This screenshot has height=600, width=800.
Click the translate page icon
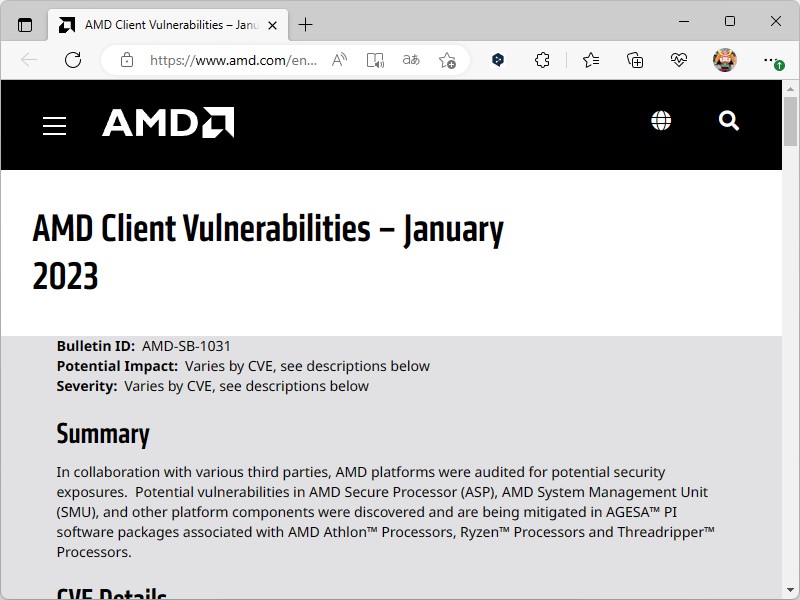(411, 60)
